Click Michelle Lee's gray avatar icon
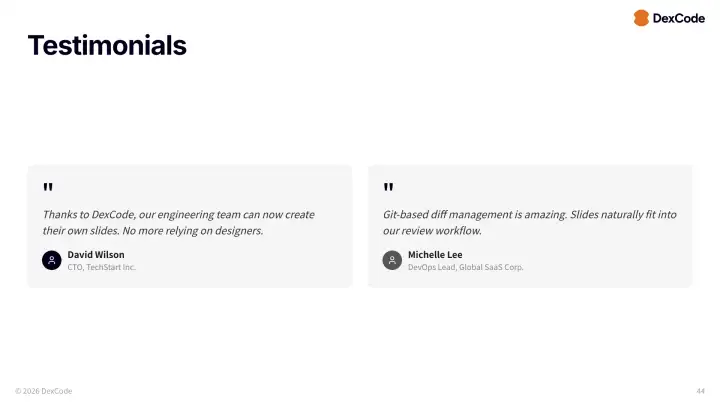Viewport: 720px width, 405px height. pyautogui.click(x=392, y=260)
